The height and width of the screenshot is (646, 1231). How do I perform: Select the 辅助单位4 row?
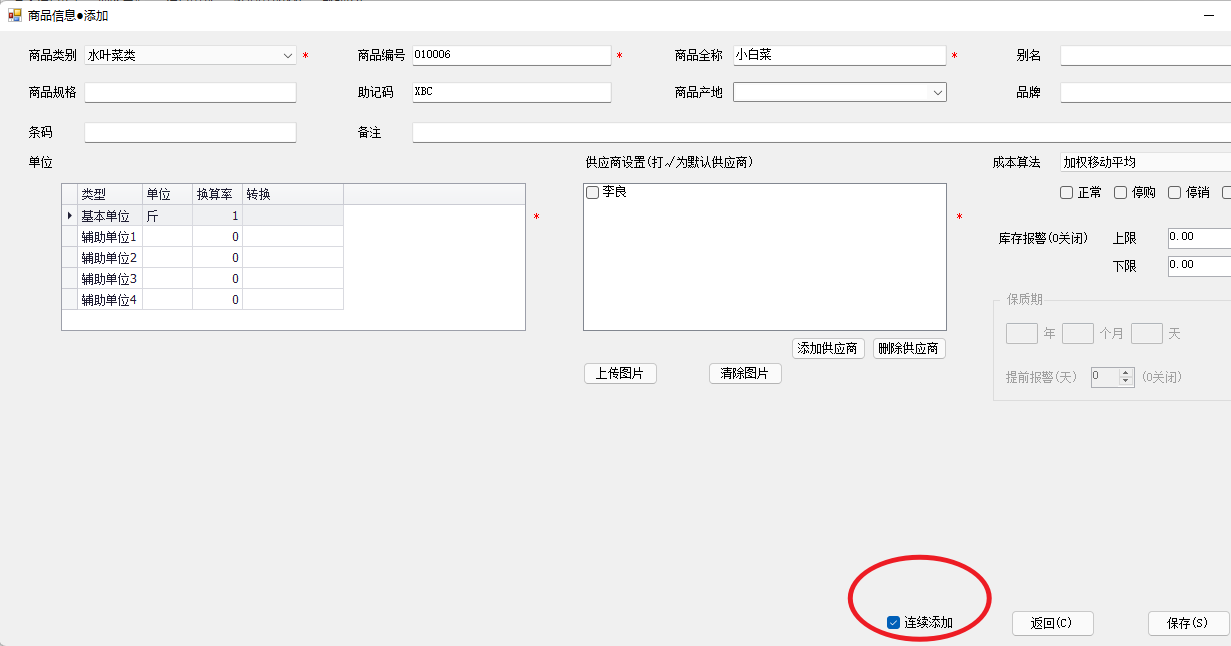202,300
